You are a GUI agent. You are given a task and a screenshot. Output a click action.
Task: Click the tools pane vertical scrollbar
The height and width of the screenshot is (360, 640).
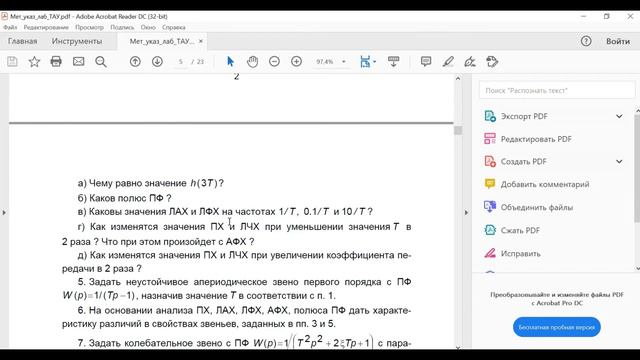tap(637, 168)
